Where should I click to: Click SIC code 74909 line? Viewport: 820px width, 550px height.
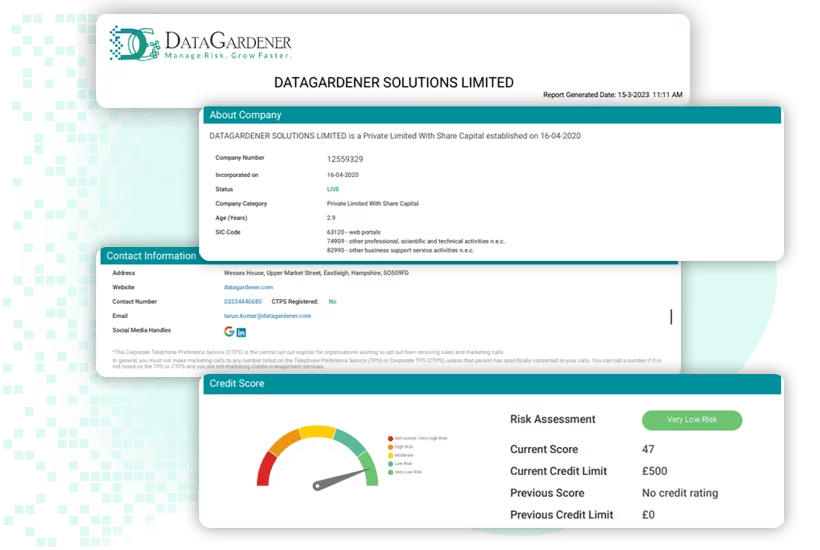click(416, 242)
